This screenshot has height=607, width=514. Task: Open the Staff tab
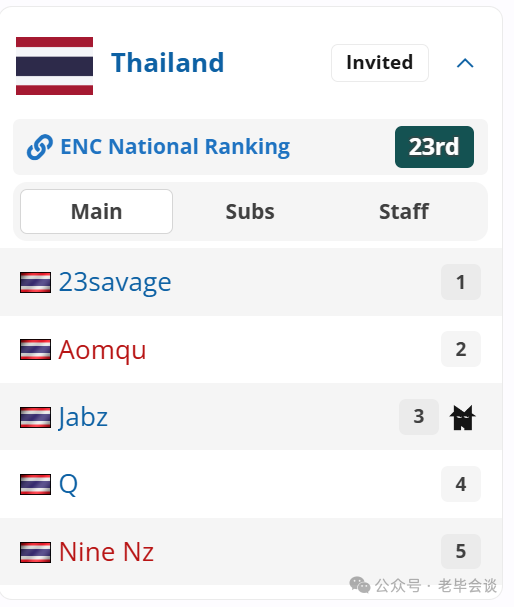click(x=404, y=211)
